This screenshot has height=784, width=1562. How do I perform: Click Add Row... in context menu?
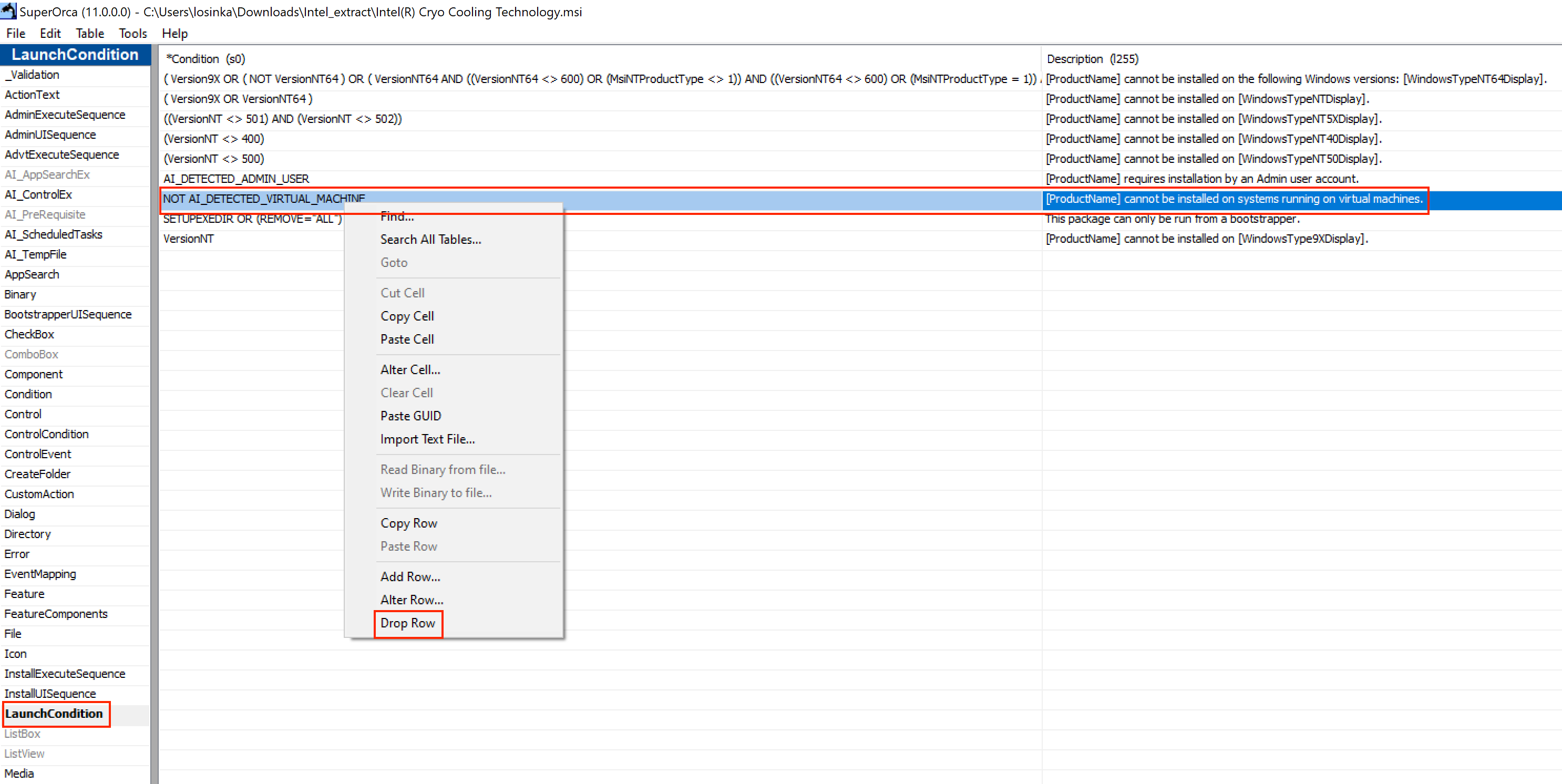pyautogui.click(x=410, y=576)
